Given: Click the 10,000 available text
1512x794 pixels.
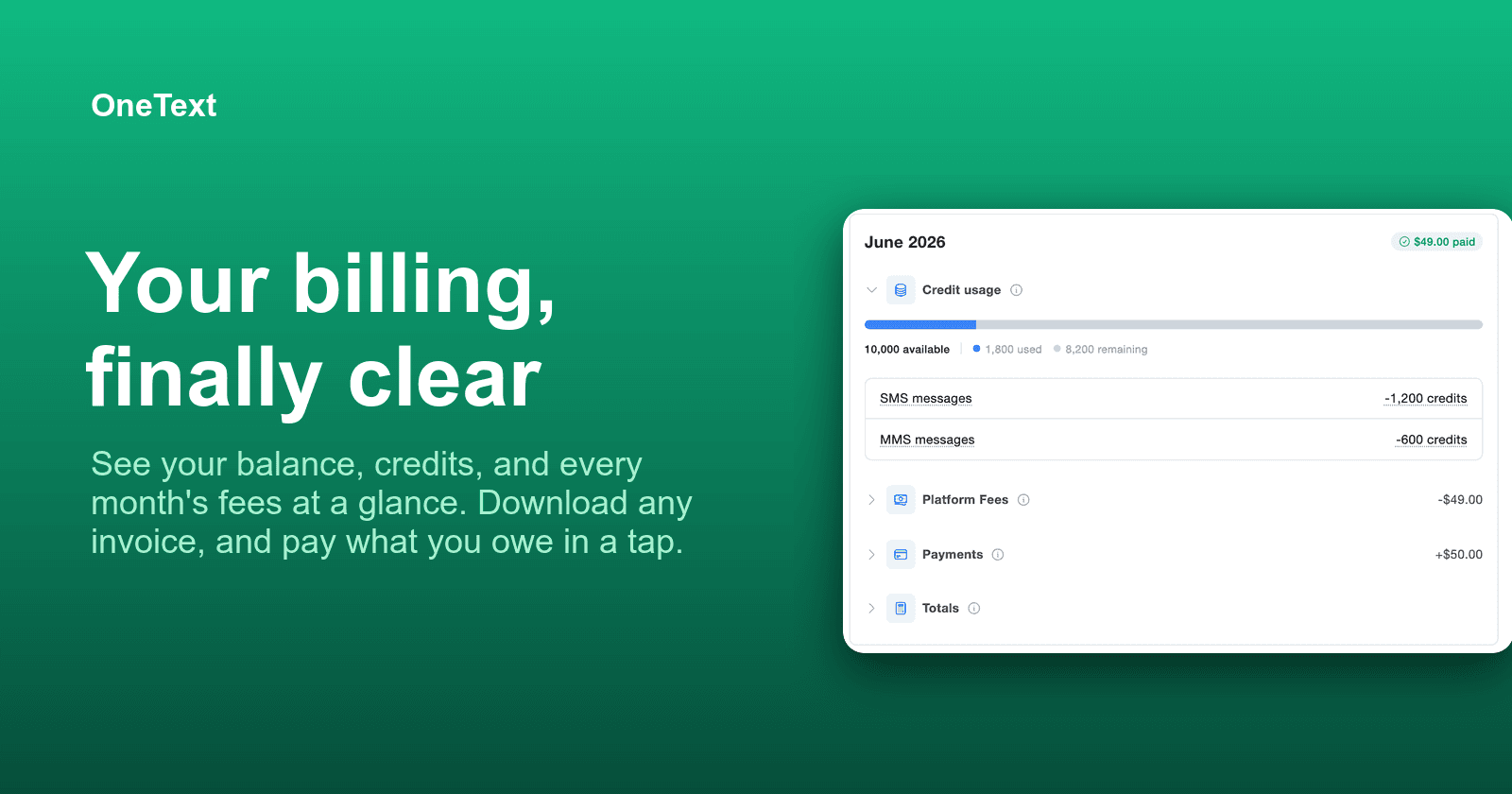Looking at the screenshot, I should (x=907, y=350).
